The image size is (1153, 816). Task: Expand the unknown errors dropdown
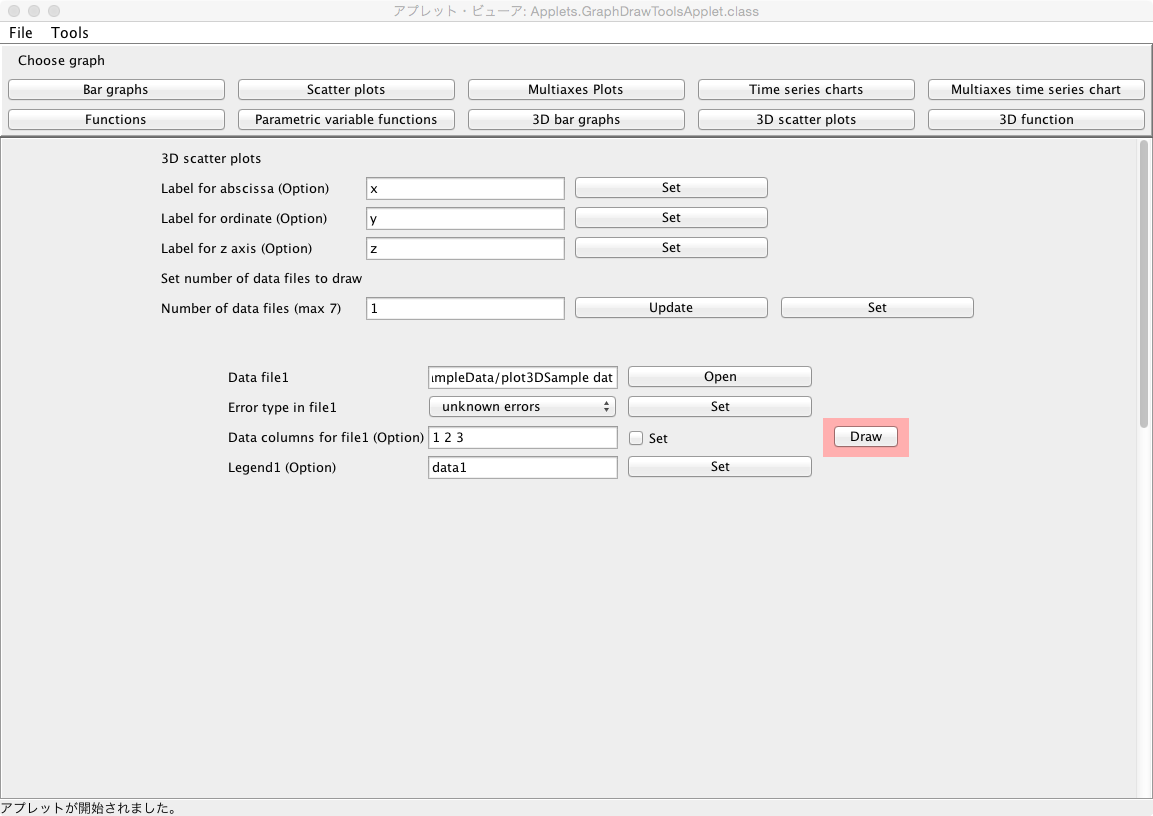[x=523, y=407]
